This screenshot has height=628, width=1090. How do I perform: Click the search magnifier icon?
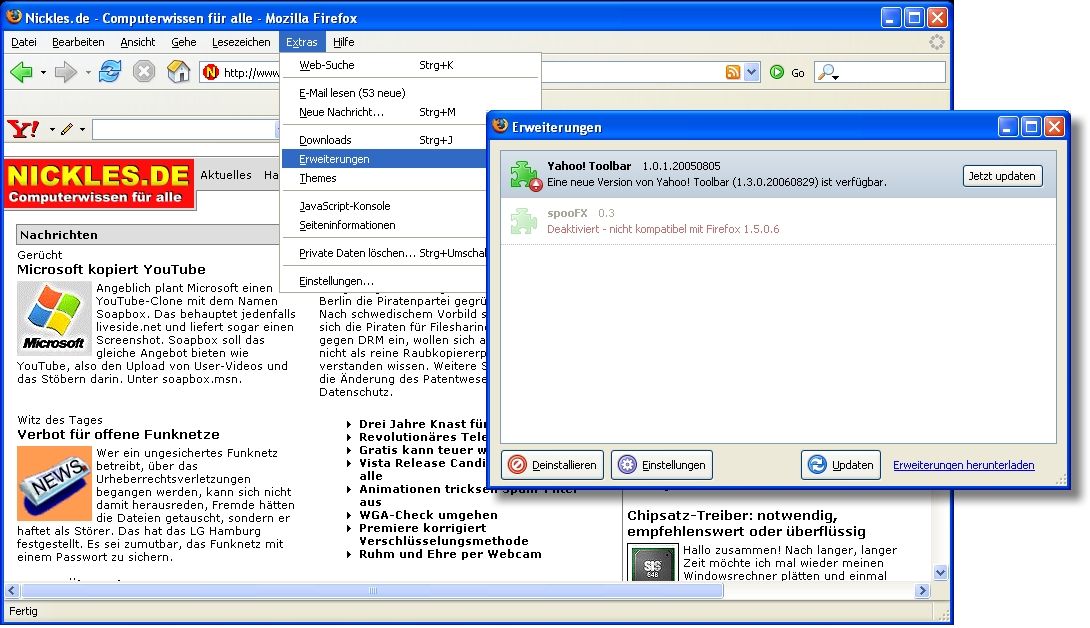coord(827,72)
